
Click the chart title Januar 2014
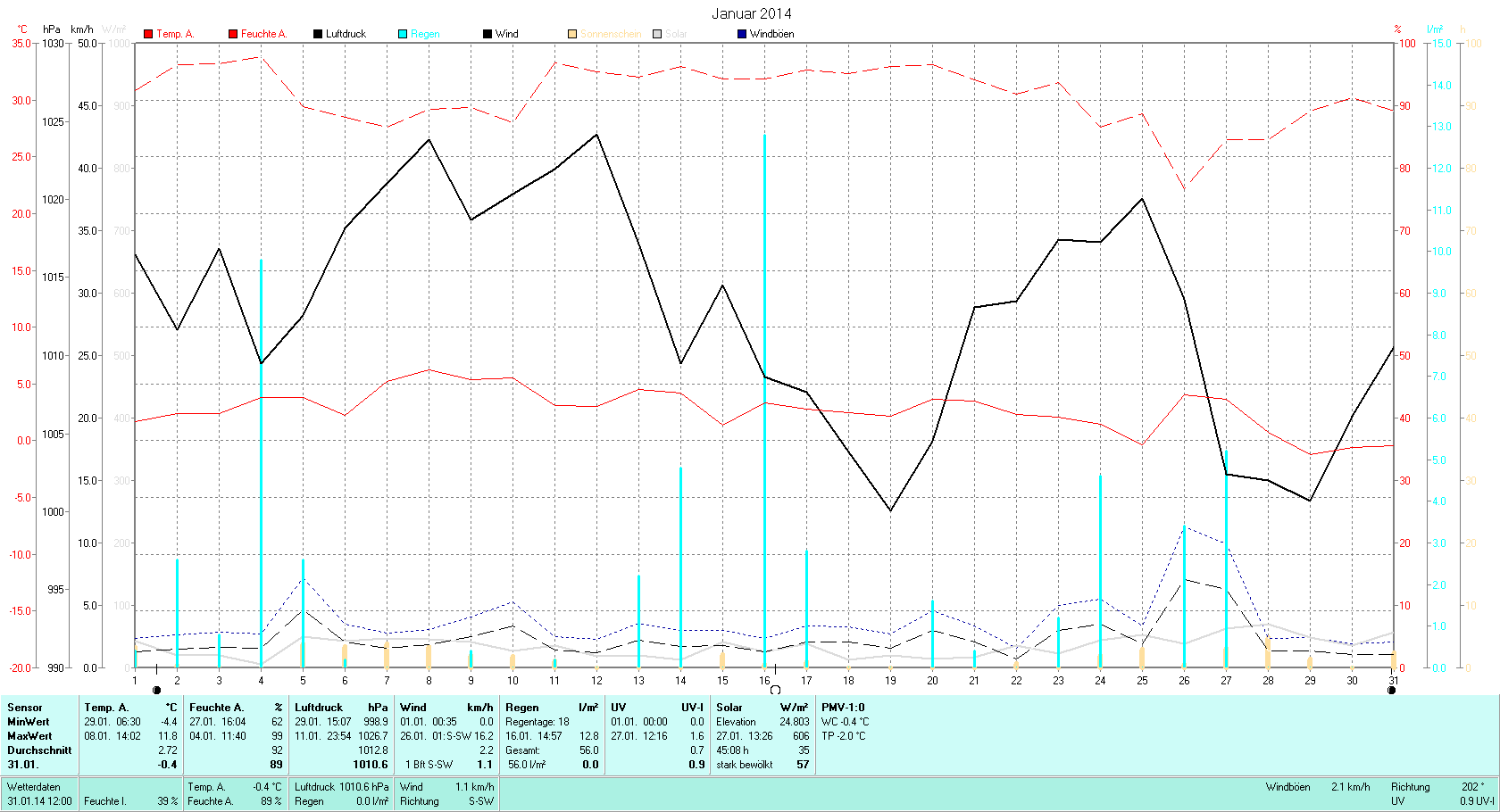[x=752, y=13]
